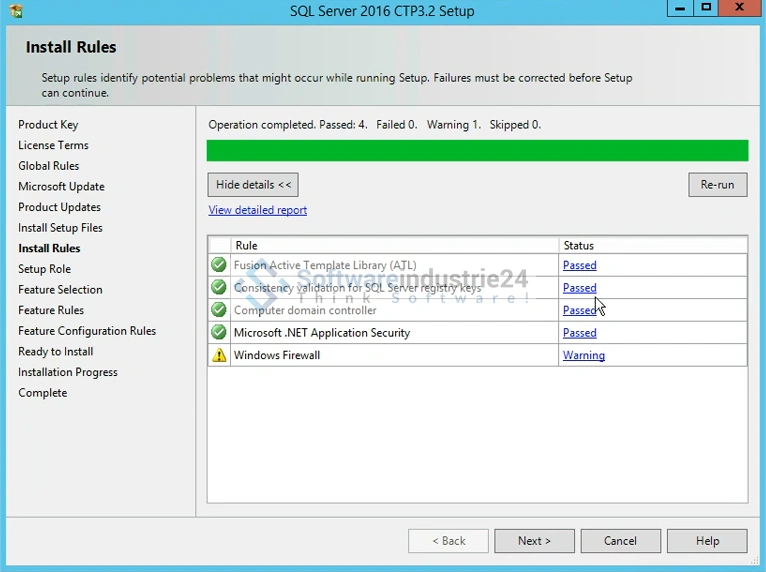Open the View detailed report link
The width and height of the screenshot is (766, 572).
pos(257,210)
